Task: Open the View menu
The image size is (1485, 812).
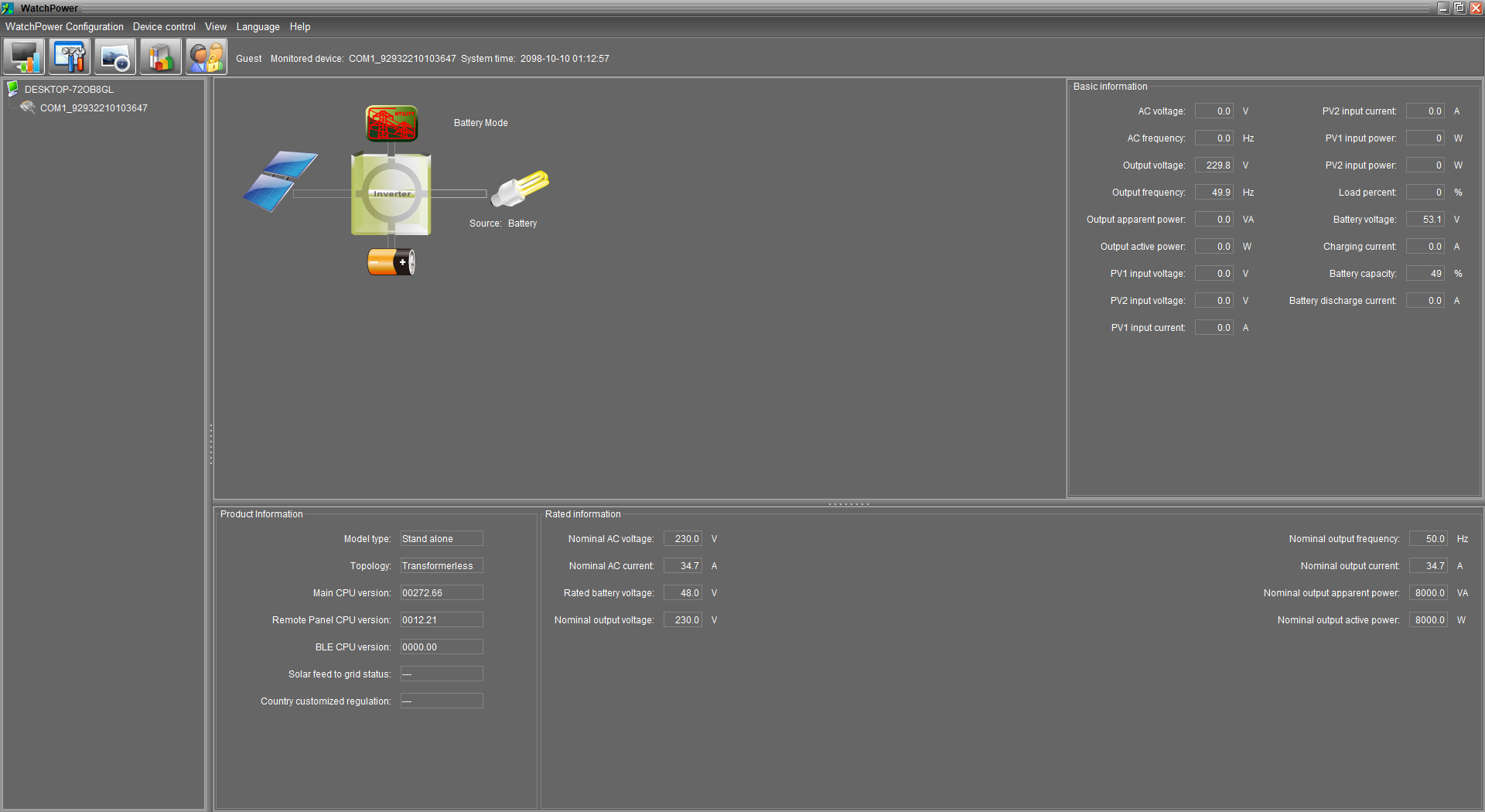Action: (216, 27)
